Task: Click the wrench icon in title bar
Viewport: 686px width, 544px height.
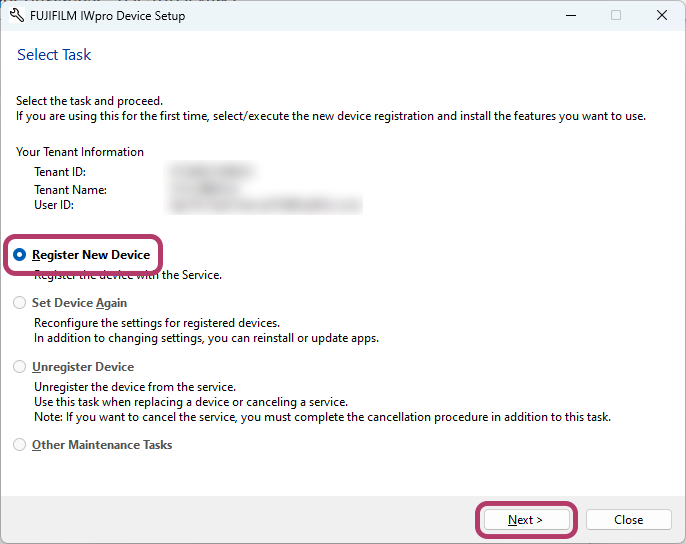Action: point(17,16)
